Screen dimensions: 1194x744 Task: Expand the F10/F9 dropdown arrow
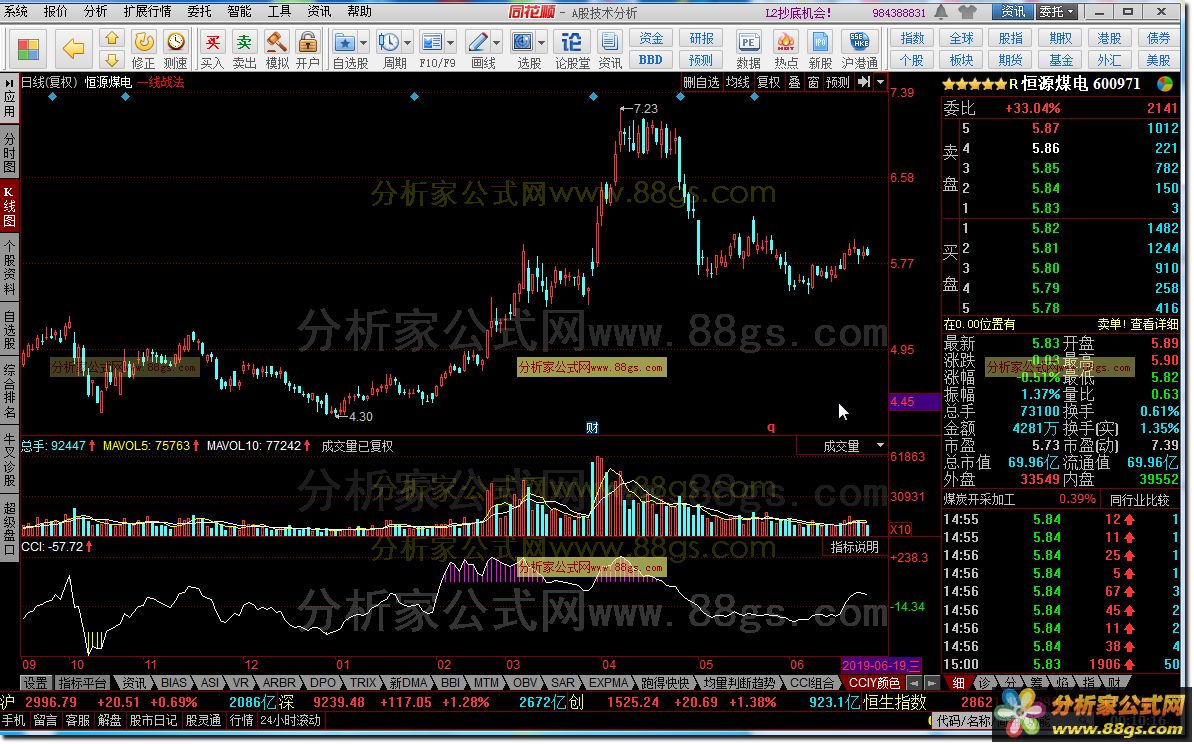point(451,43)
